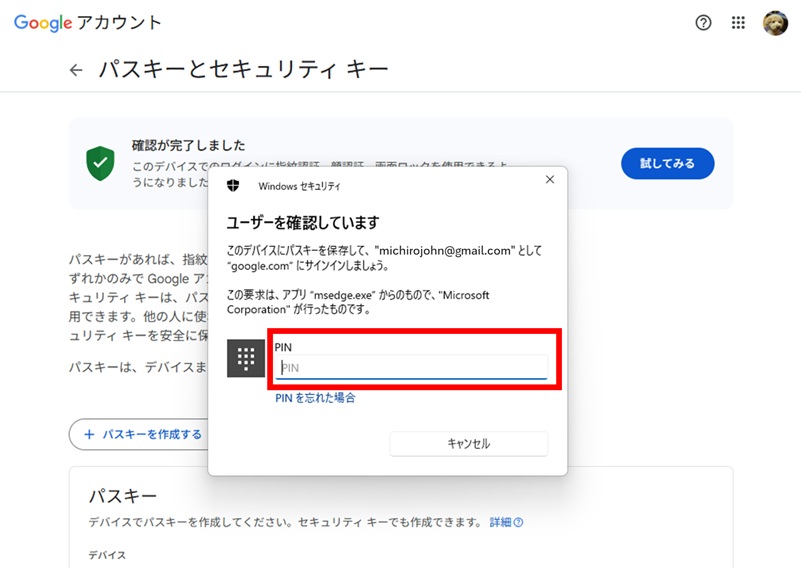Click the 確認が完了しました banner title
The image size is (801, 568).
click(188, 146)
